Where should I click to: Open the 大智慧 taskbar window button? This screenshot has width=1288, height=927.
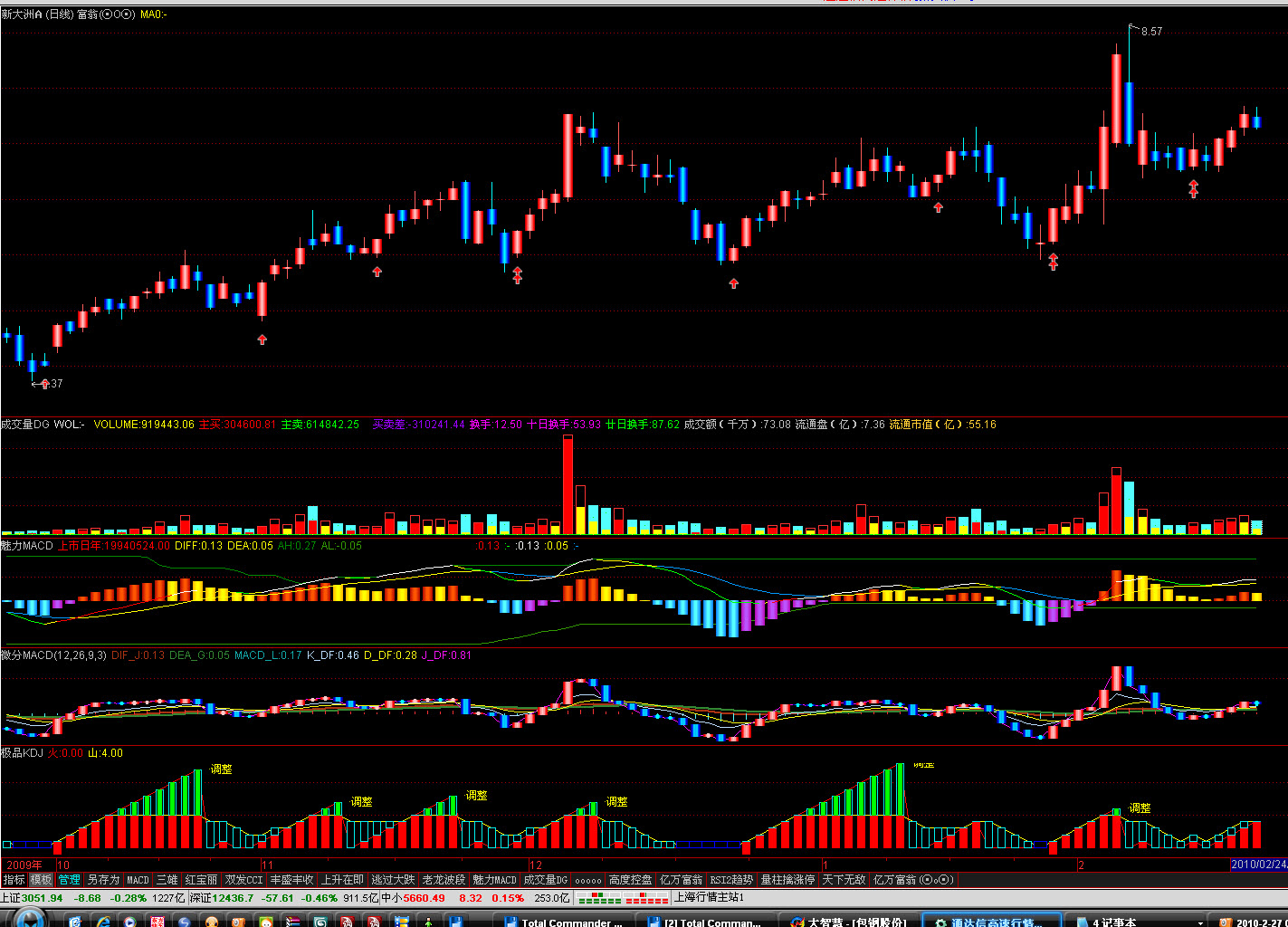(851, 922)
